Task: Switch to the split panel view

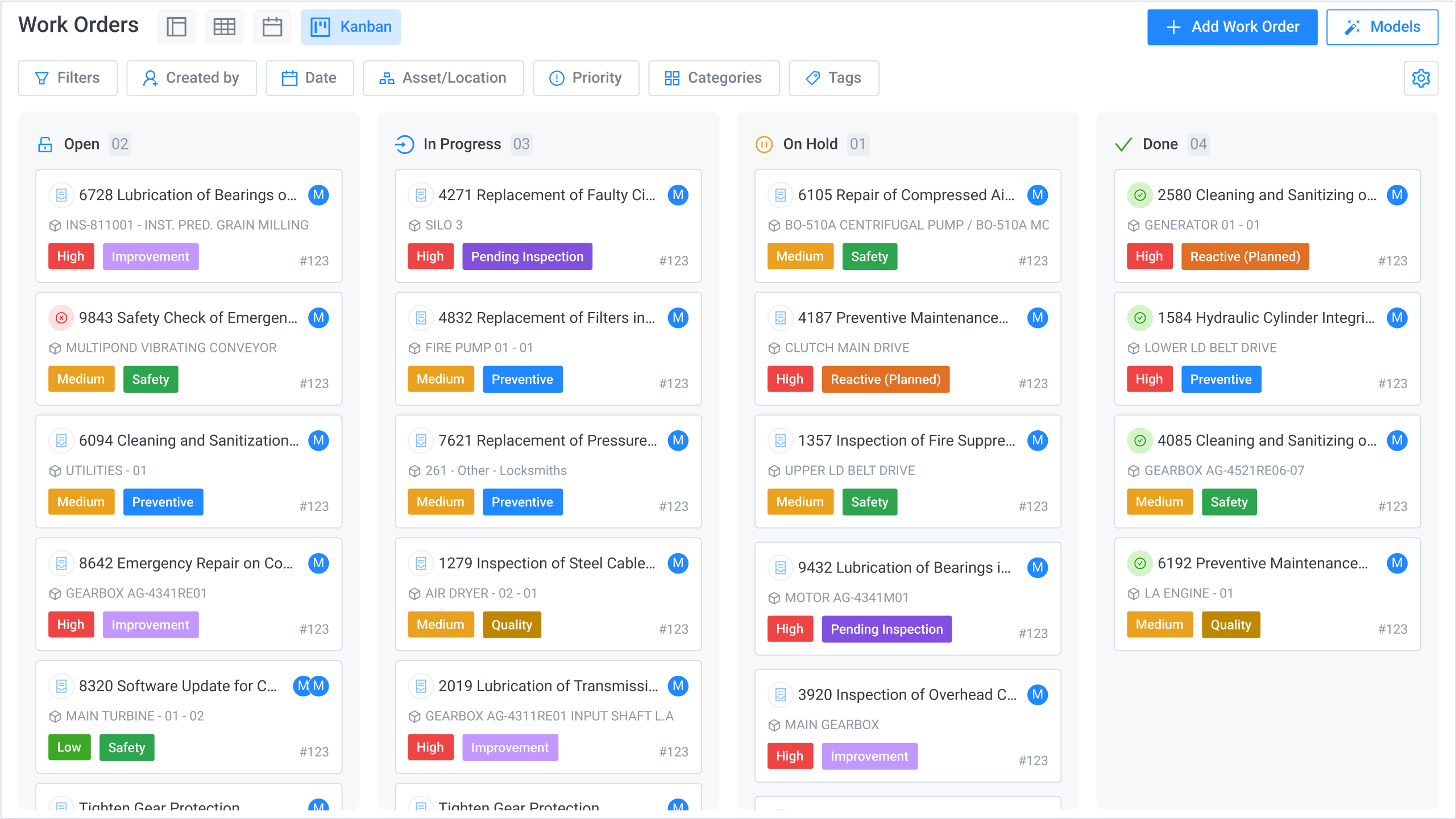Action: [x=176, y=26]
